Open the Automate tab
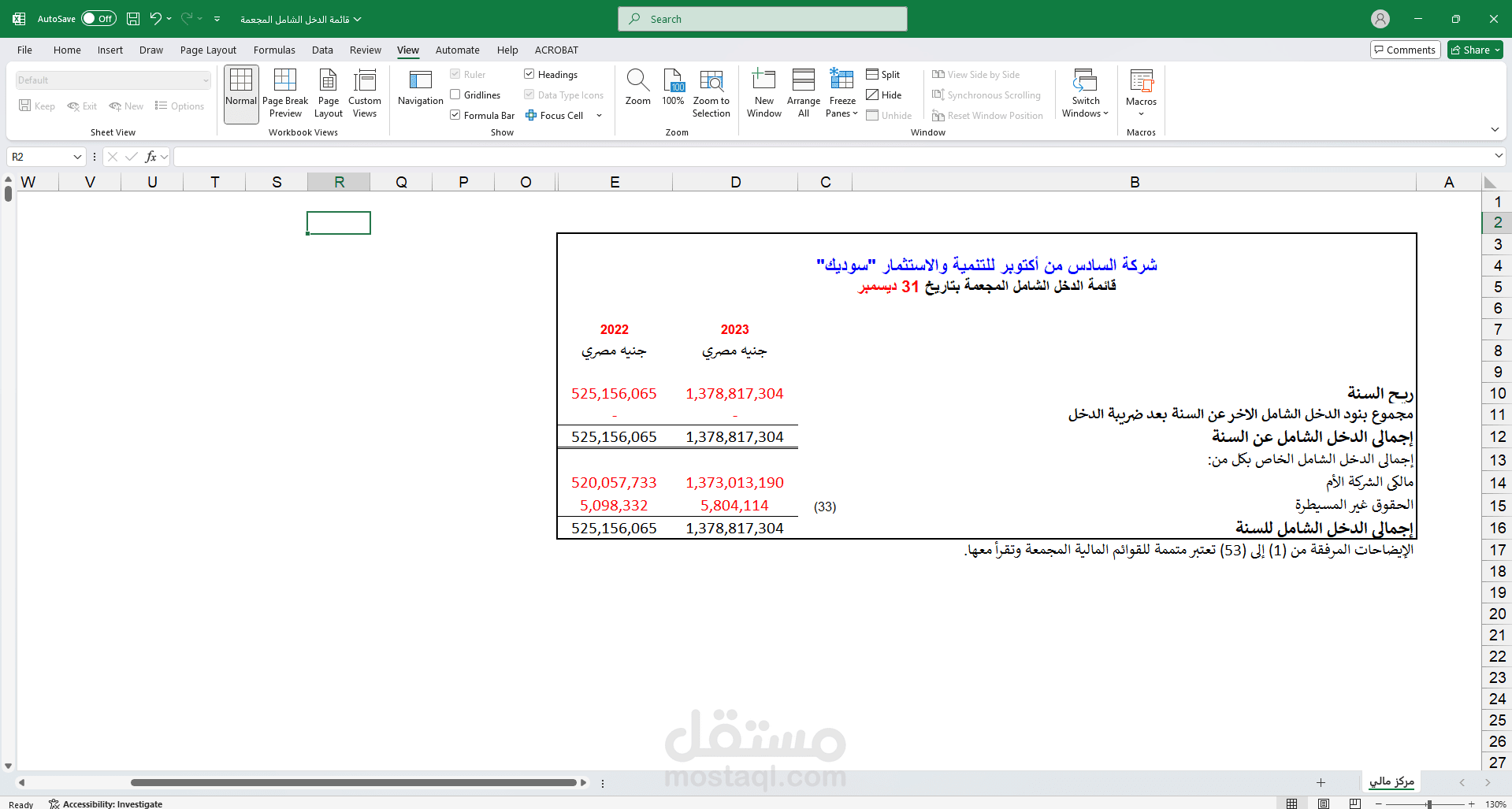 (458, 50)
